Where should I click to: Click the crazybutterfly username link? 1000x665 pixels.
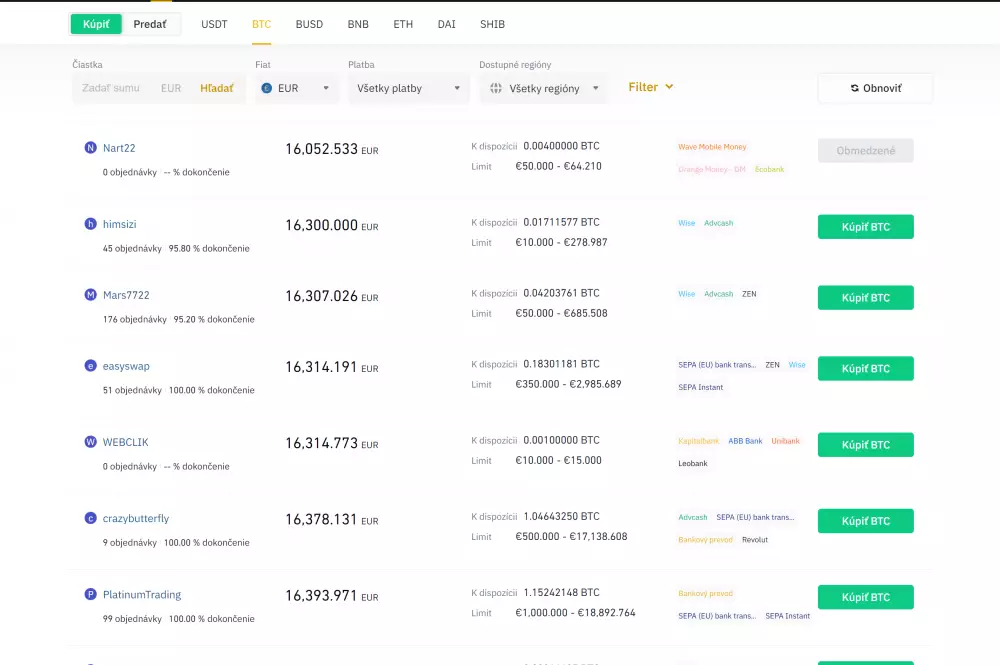point(136,518)
